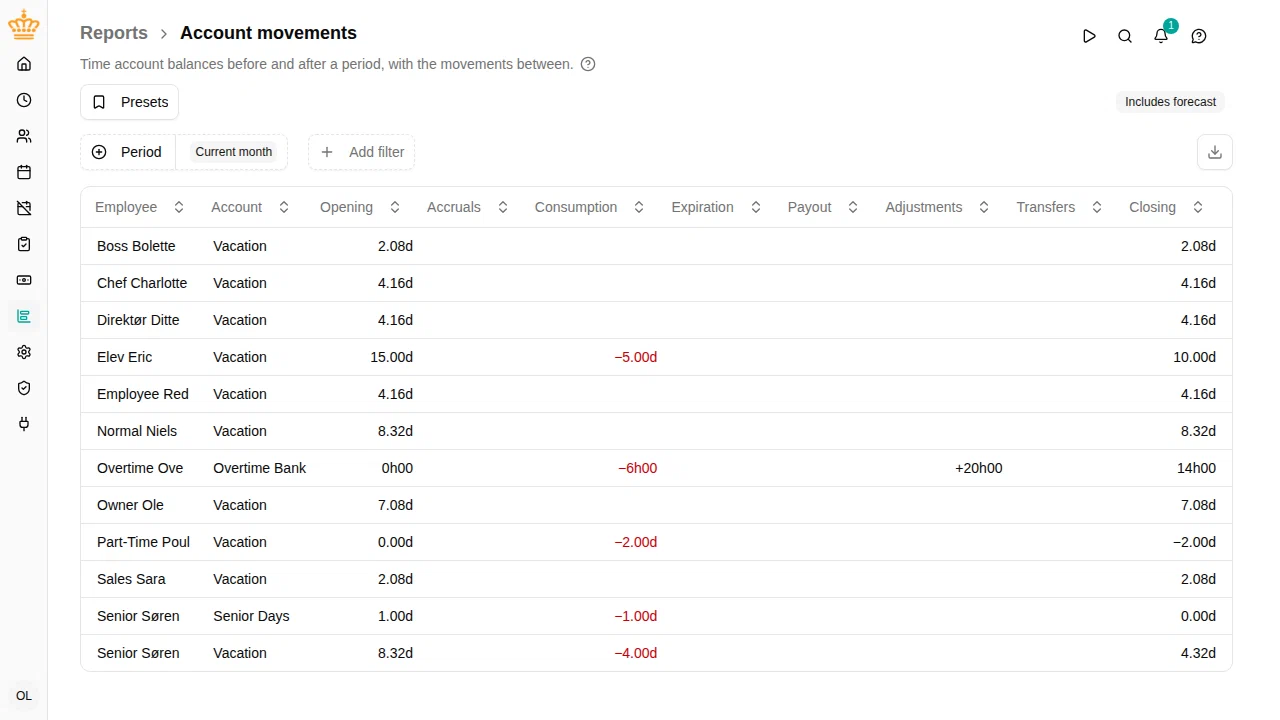
Task: Click the crown logo in the sidebar
Action: [24, 24]
